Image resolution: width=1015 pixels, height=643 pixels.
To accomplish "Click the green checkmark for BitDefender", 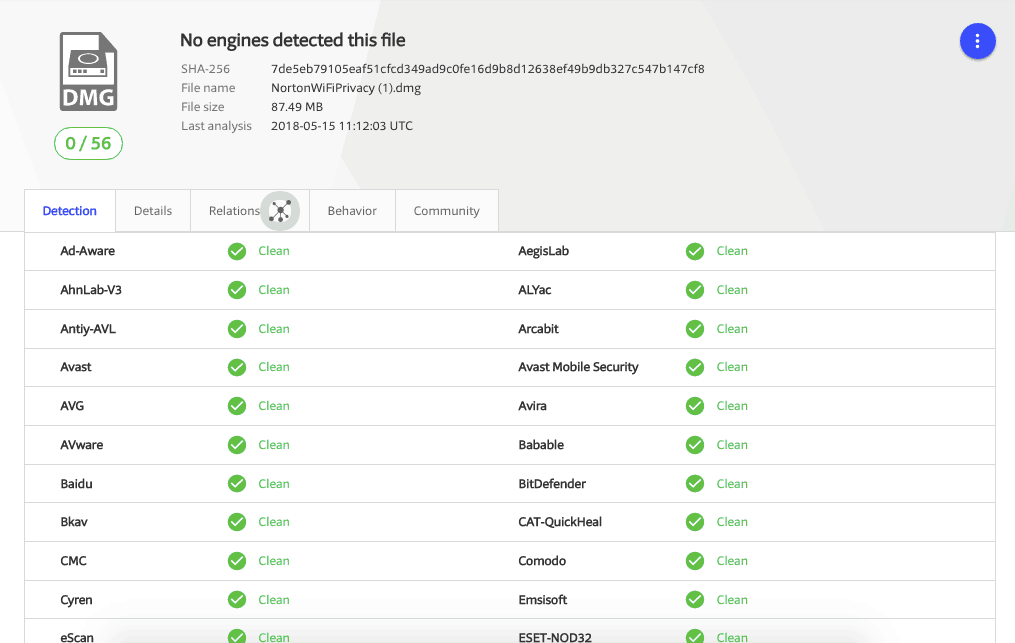I will coord(695,484).
